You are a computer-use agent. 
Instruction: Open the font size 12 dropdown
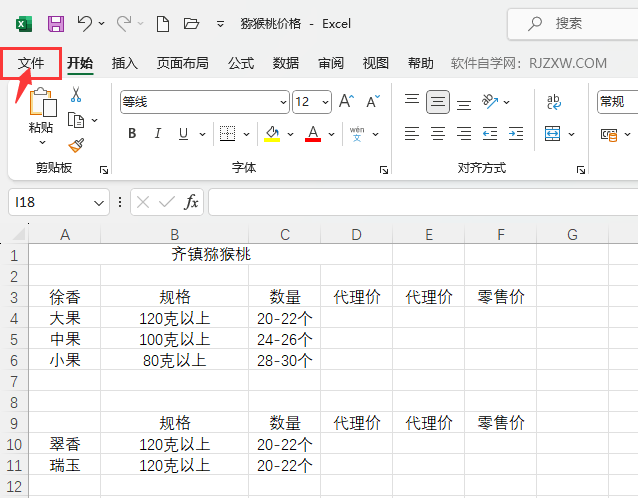pyautogui.click(x=325, y=102)
